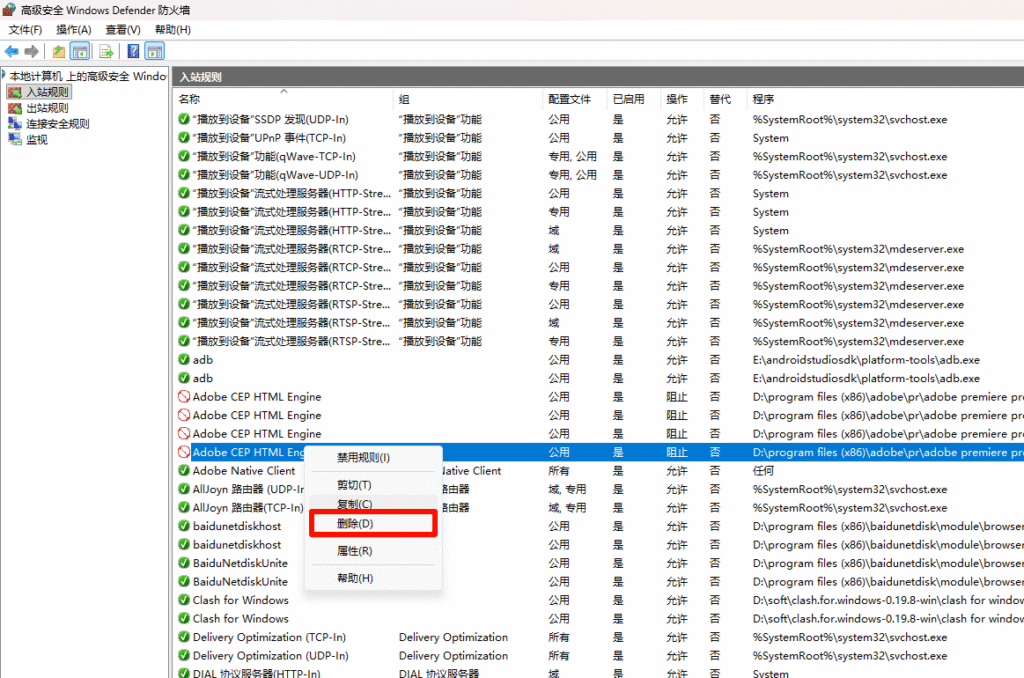Select 监视 node in the left tree
This screenshot has width=1024, height=678.
tap(36, 140)
